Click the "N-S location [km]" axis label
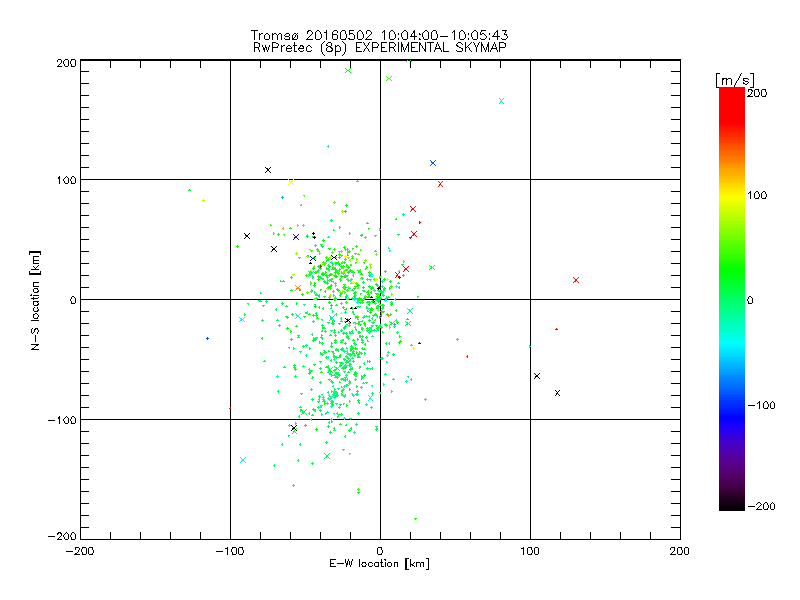This screenshot has height=600, width=800. pos(35,300)
